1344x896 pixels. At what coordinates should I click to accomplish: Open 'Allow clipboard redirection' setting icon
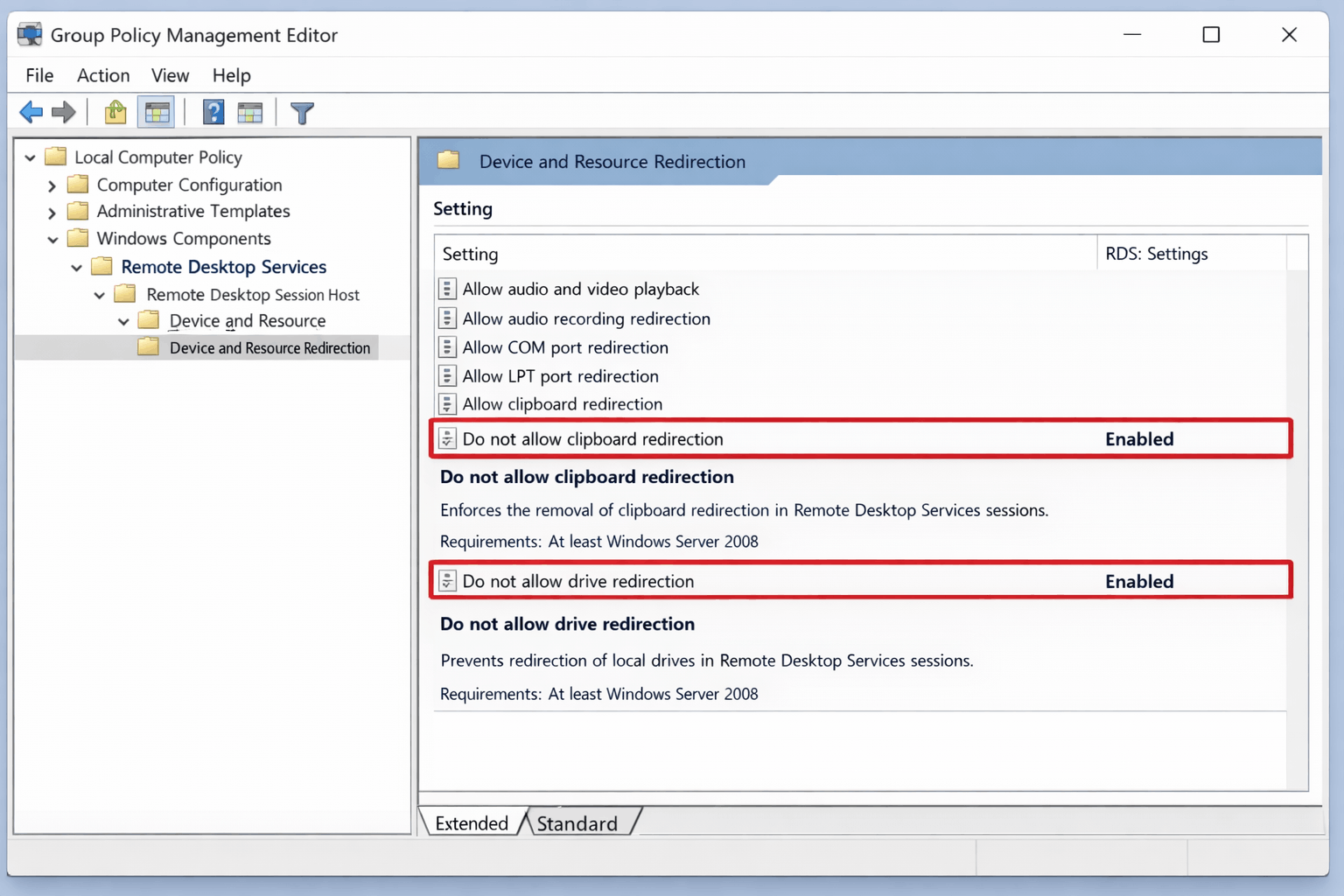pyautogui.click(x=446, y=403)
